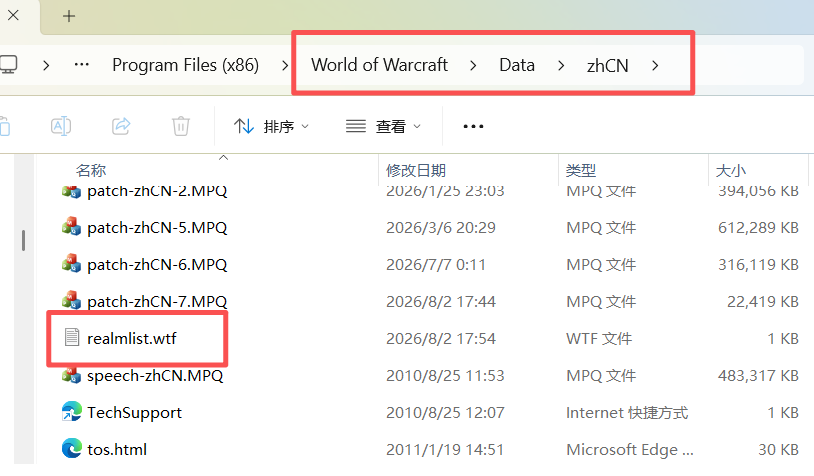Image resolution: width=814 pixels, height=476 pixels.
Task: Click the Paste toolbar icon
Action: point(5,126)
